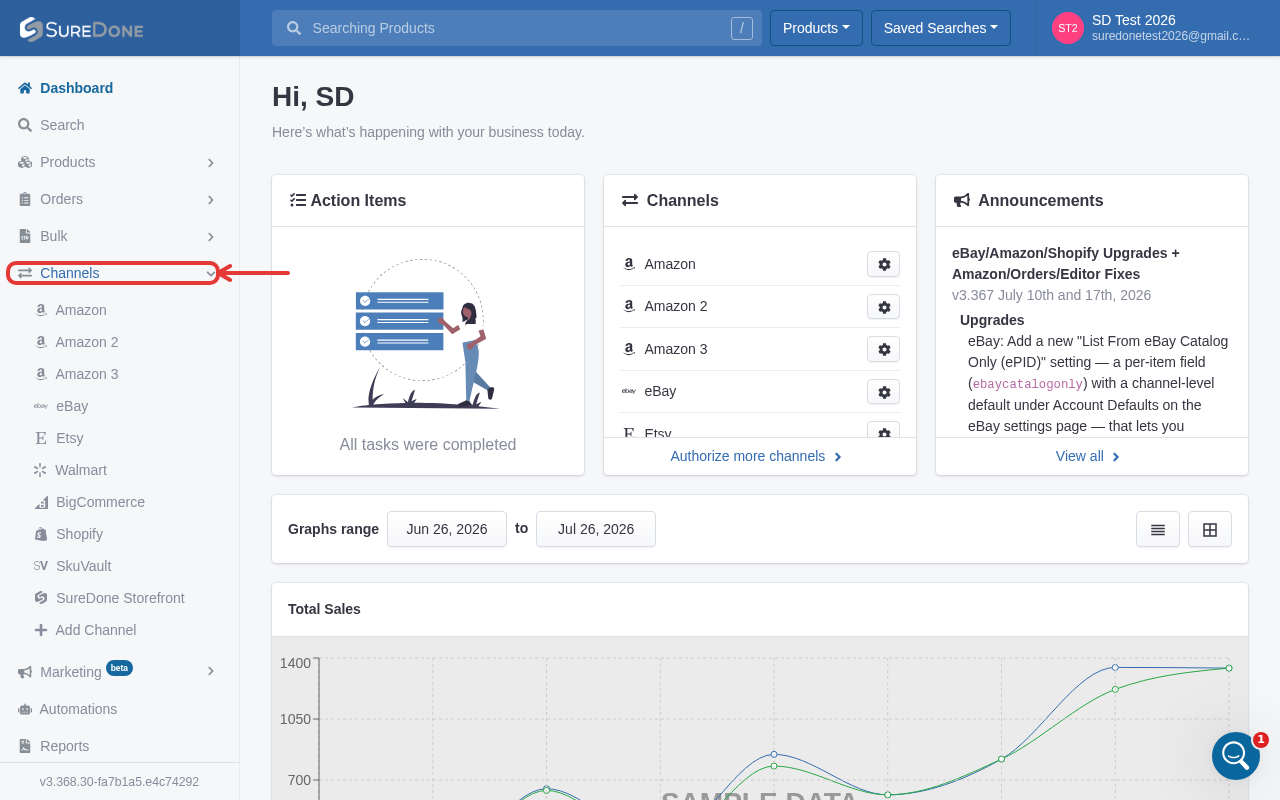Open the Saved Searches dropdown
Viewport: 1280px width, 800px height.
(941, 28)
